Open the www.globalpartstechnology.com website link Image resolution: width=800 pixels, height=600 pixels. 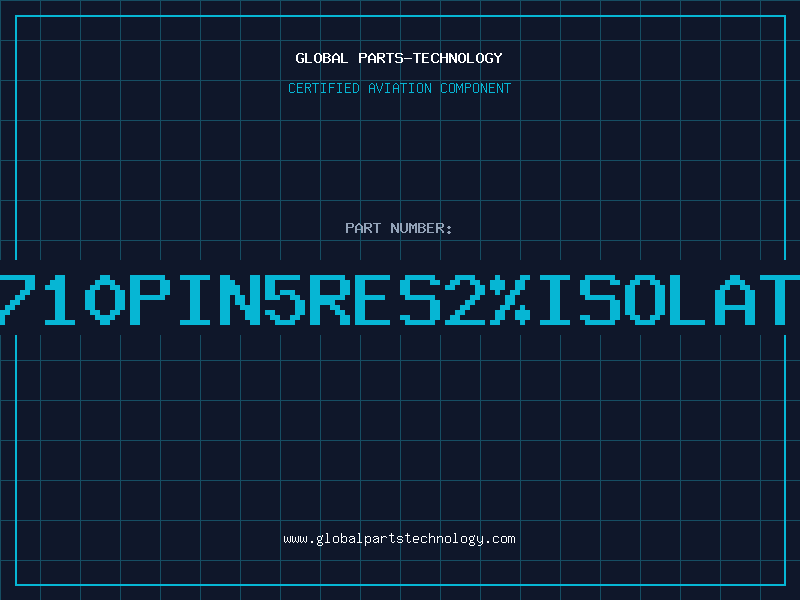(399, 539)
